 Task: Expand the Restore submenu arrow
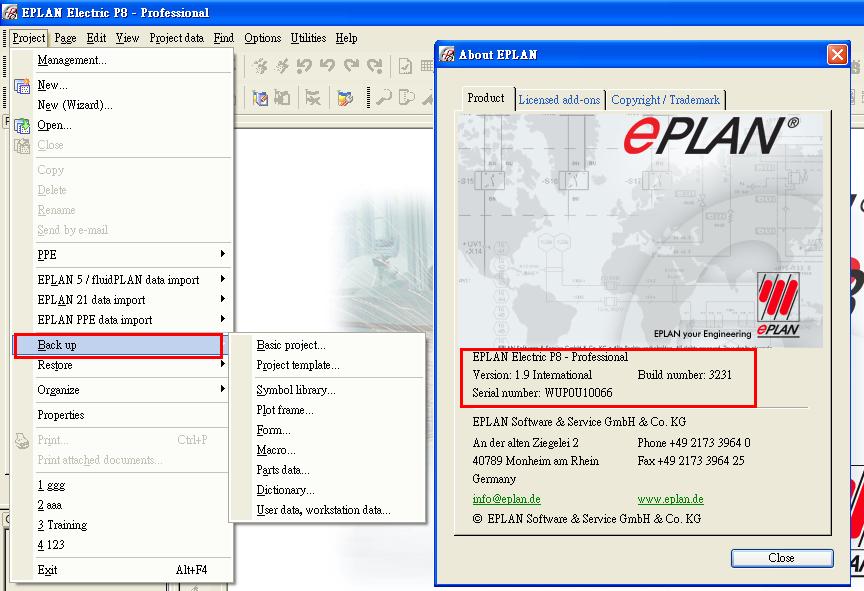pos(223,364)
